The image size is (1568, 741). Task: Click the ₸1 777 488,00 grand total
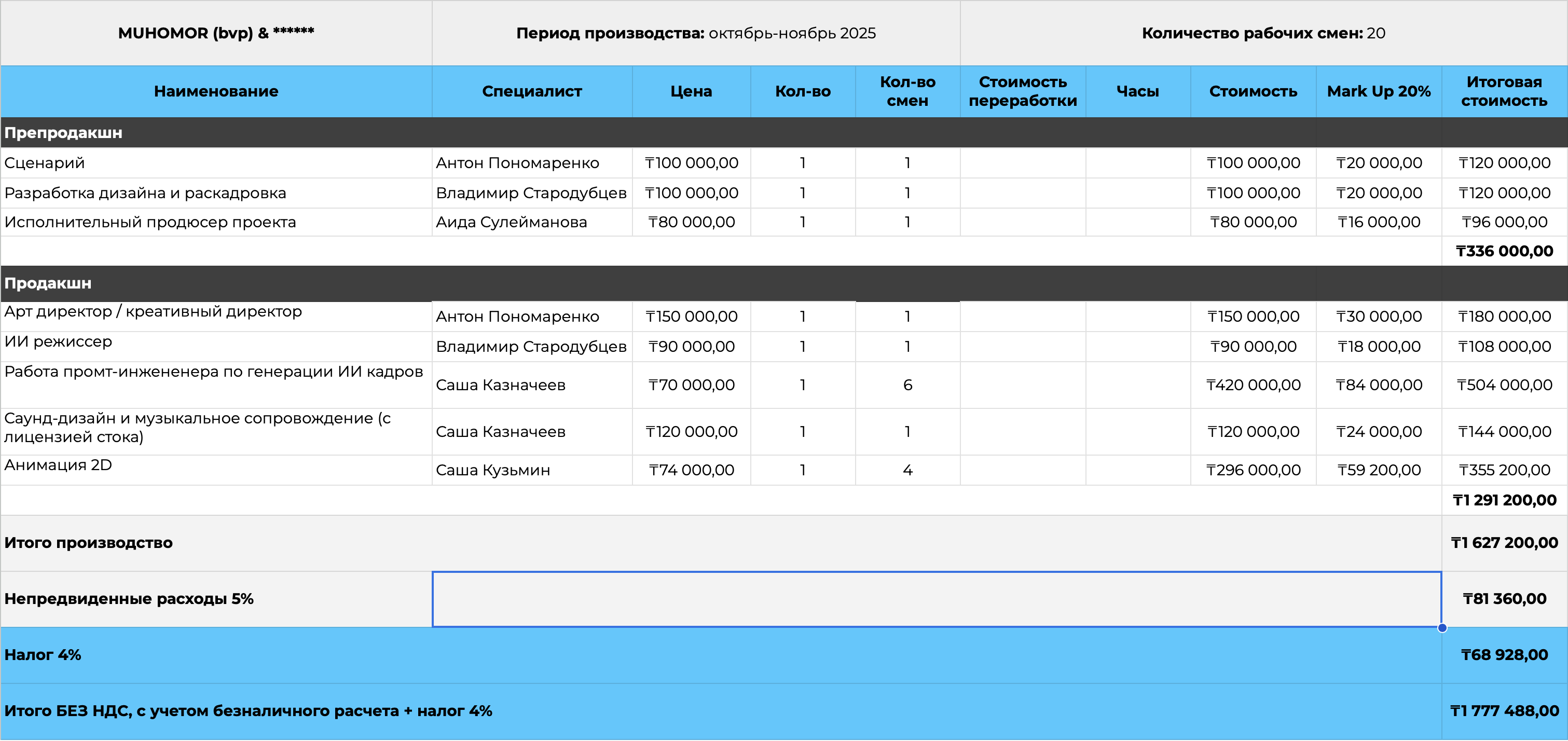coord(1504,710)
